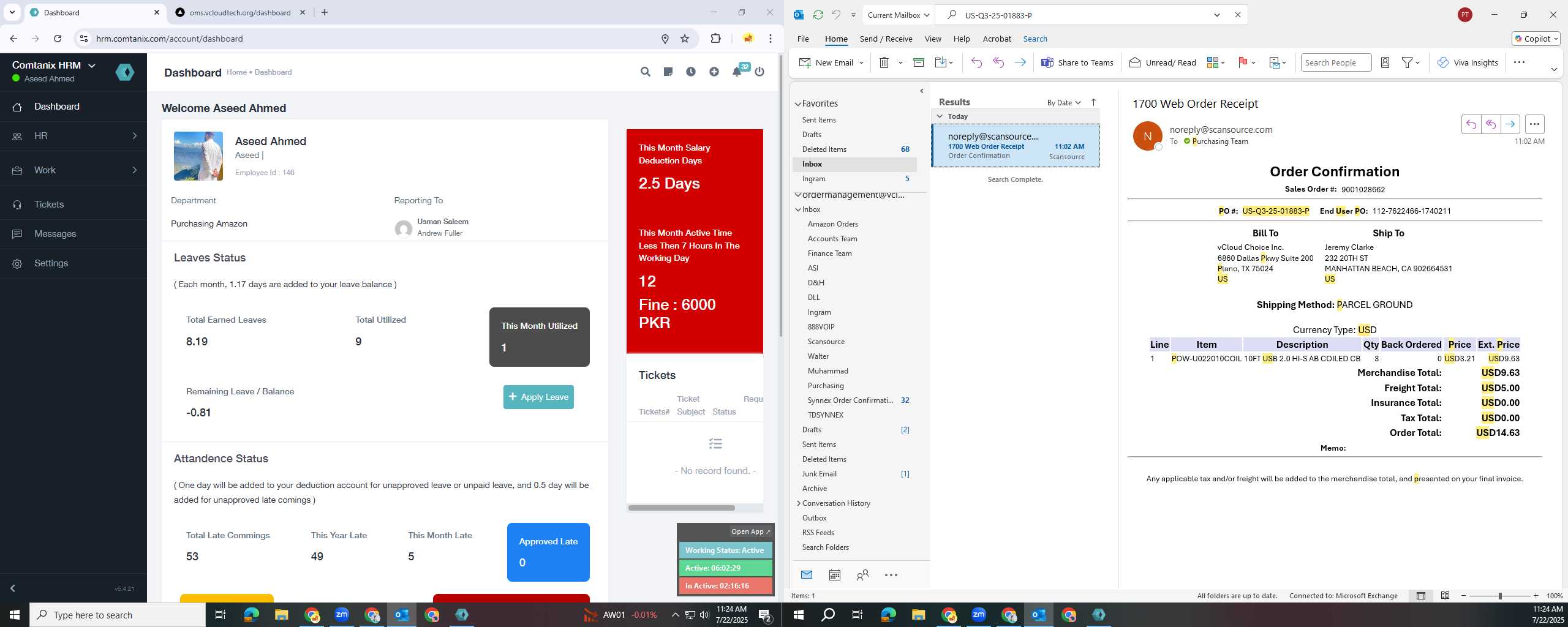This screenshot has width=1568, height=627.
Task: Click New Email button
Action: pos(827,62)
